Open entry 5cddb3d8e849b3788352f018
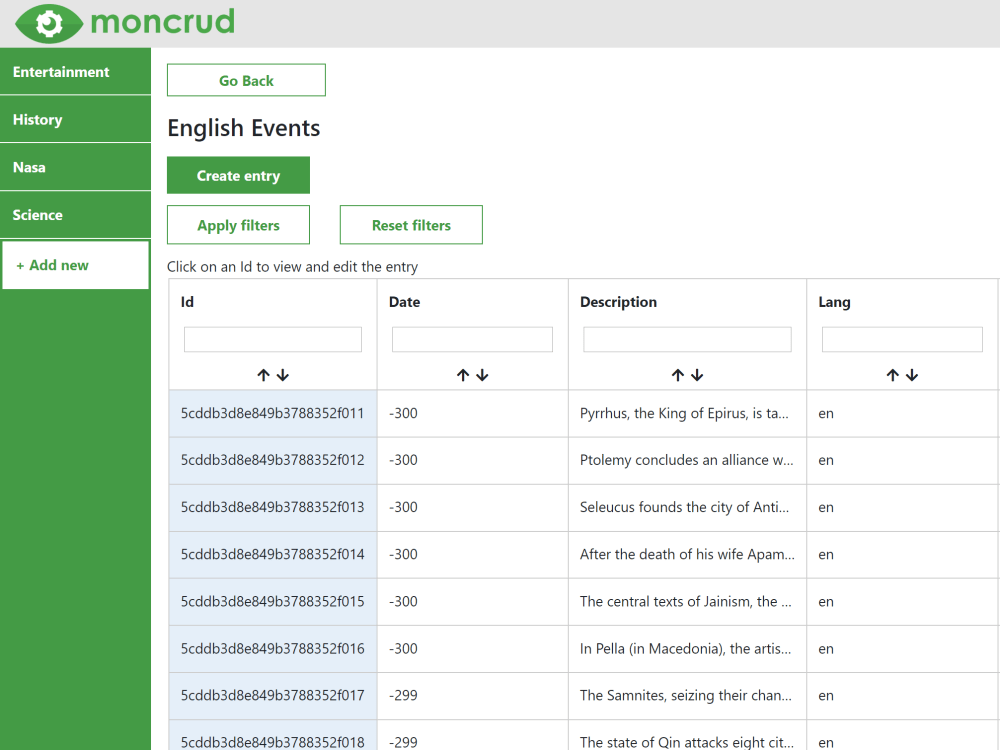Viewport: 1000px width, 750px height. [x=272, y=742]
